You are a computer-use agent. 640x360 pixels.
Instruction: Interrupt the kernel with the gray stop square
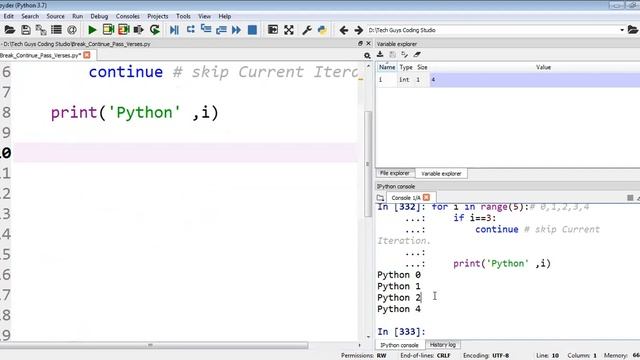tap(630, 198)
